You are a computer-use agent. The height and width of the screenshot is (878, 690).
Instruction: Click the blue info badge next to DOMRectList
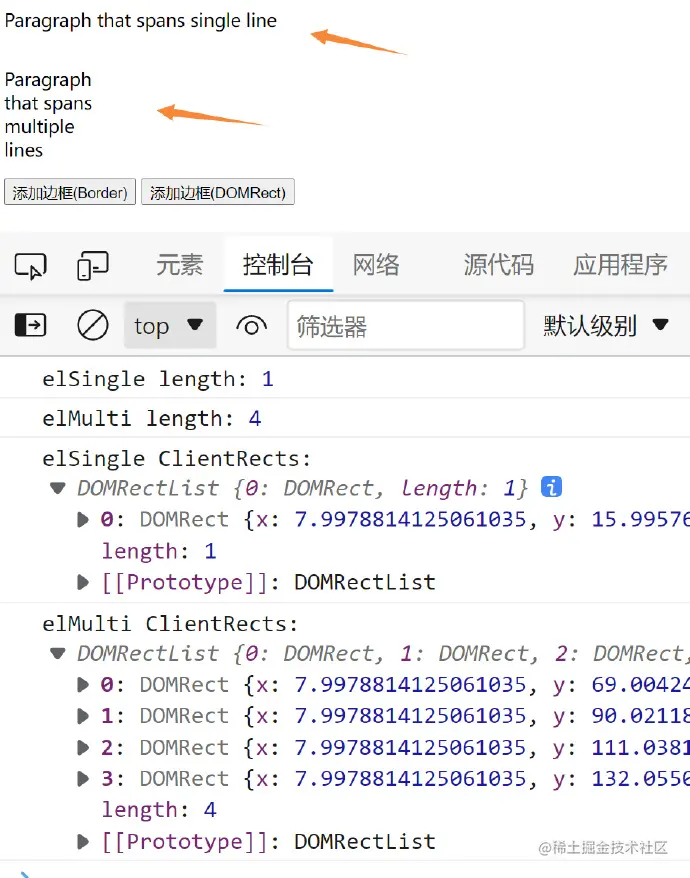pos(551,487)
